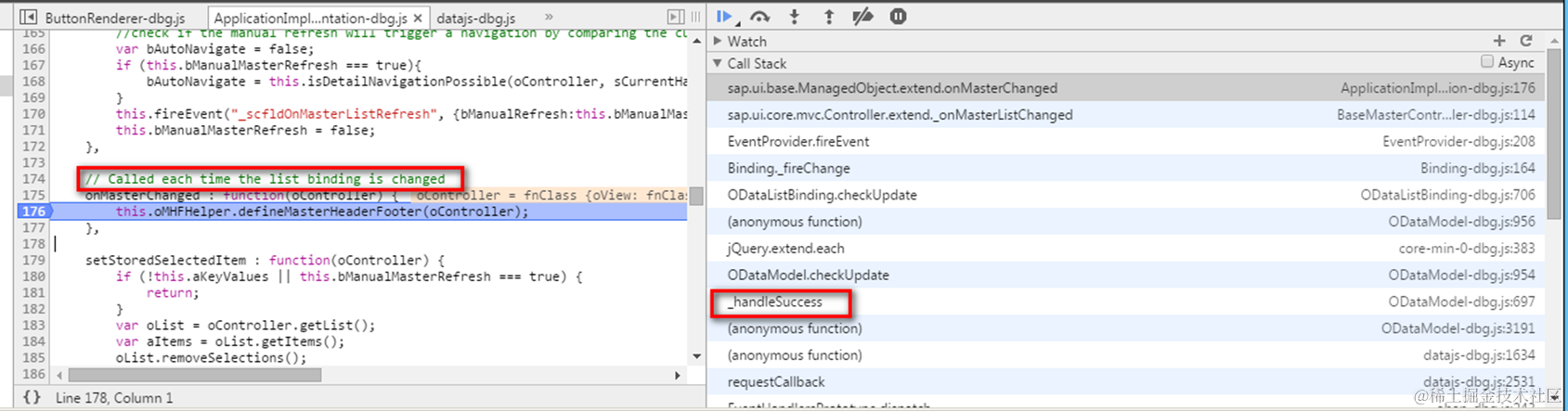
Task: Open core-min-0-dbg.js:383 source link
Action: point(1467,249)
